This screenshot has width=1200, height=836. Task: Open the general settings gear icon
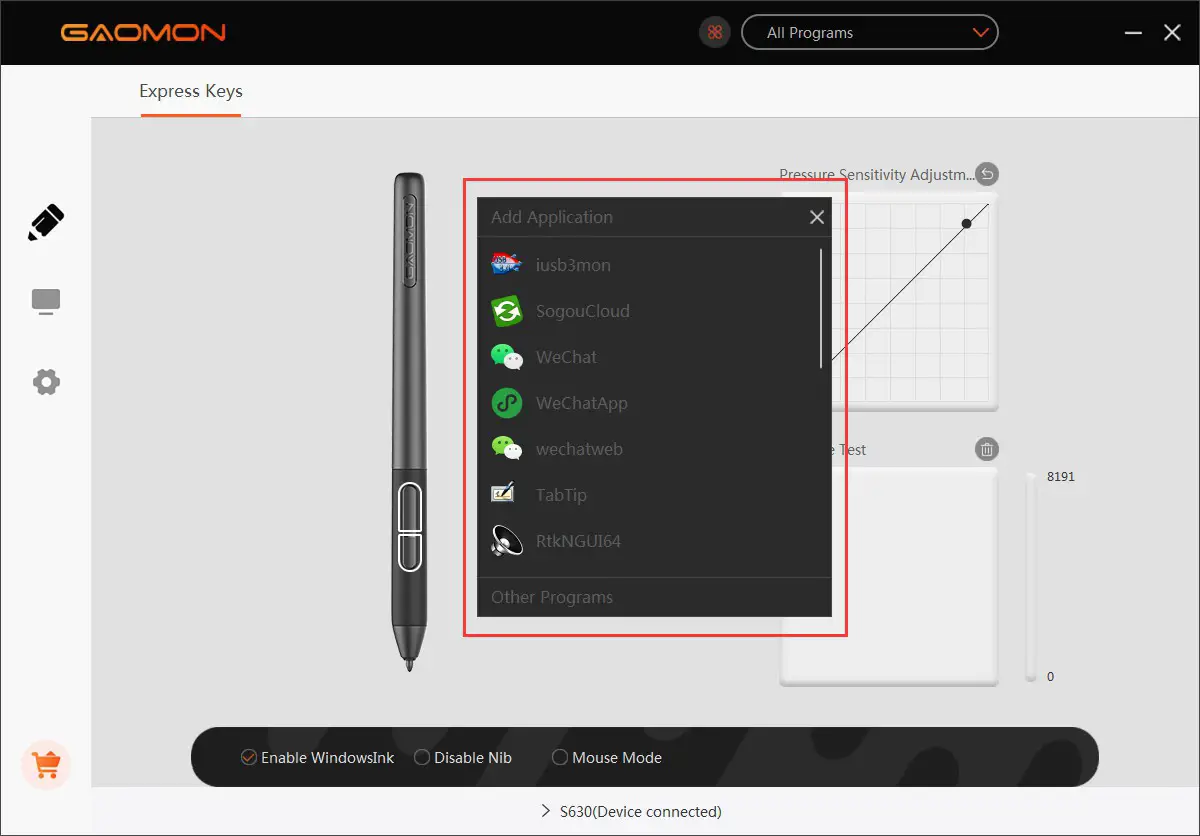pos(46,381)
